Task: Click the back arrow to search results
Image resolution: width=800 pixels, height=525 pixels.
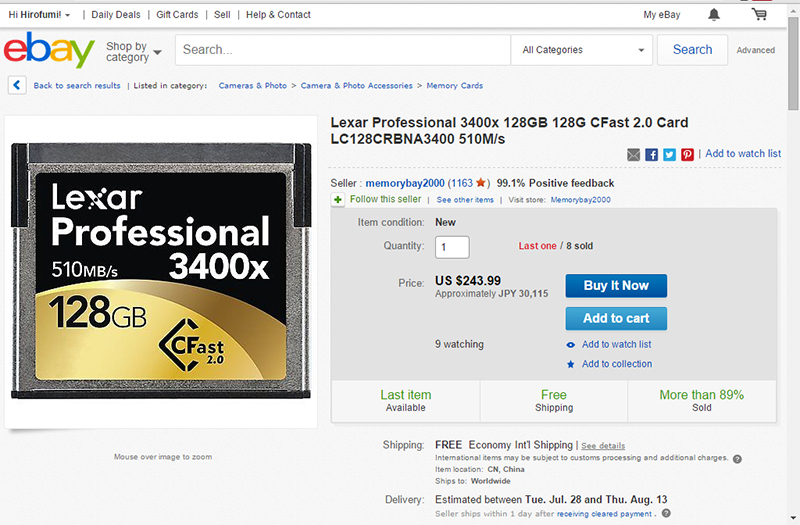Action: pos(17,86)
